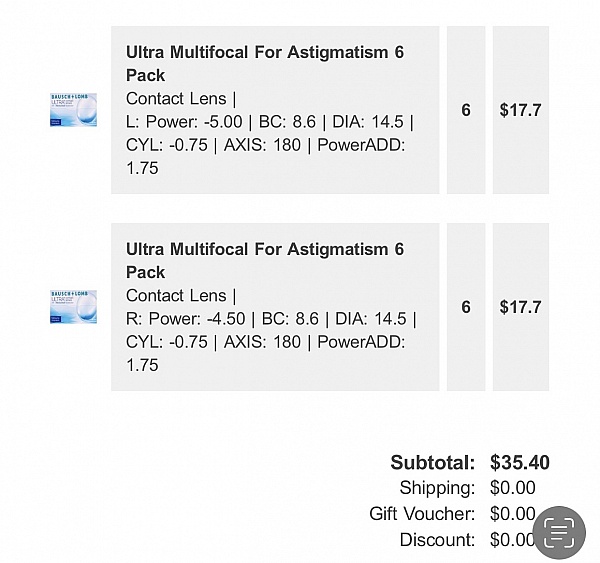Click the Subtotal label

pyautogui.click(x=433, y=462)
